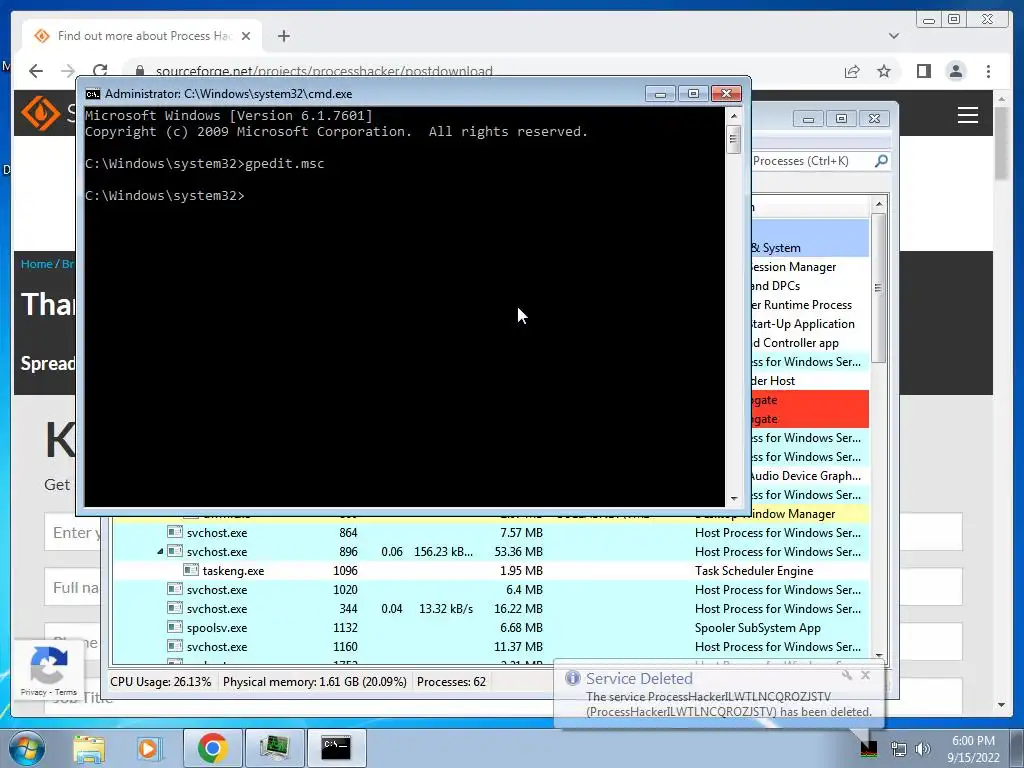Click the SourceForge logo on the webpage

click(x=42, y=112)
